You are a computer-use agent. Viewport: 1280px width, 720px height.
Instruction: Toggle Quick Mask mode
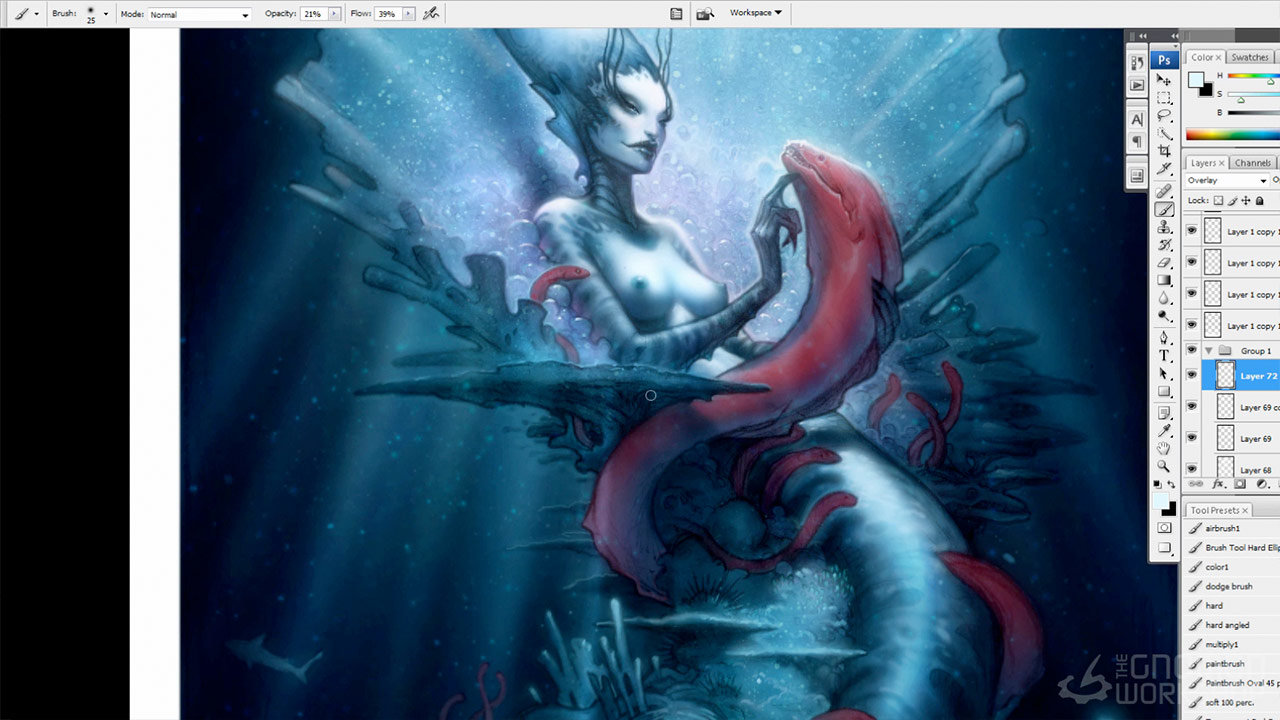tap(1164, 527)
